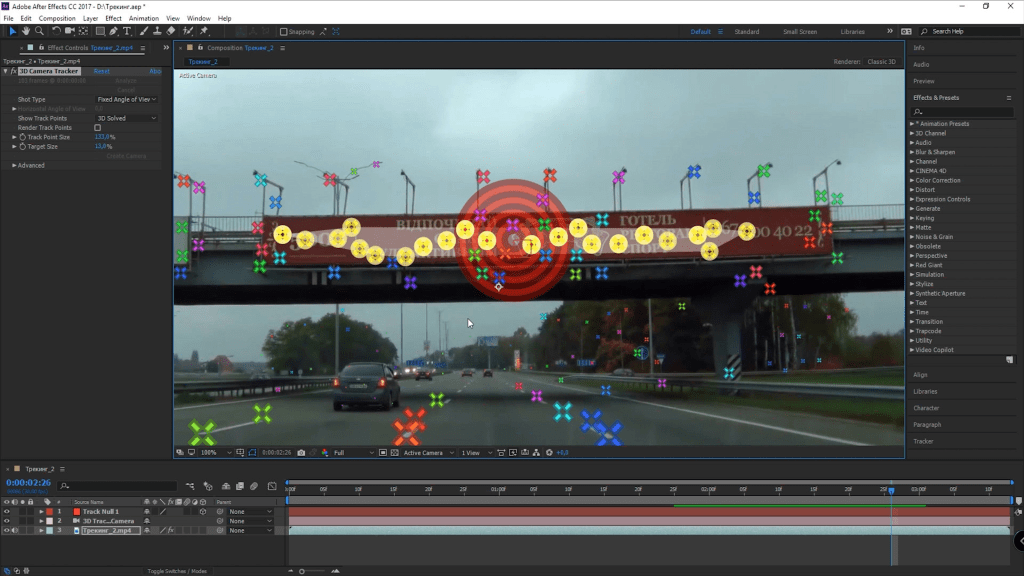1024x576 pixels.
Task: Open the Composition menu
Action: (x=57, y=18)
